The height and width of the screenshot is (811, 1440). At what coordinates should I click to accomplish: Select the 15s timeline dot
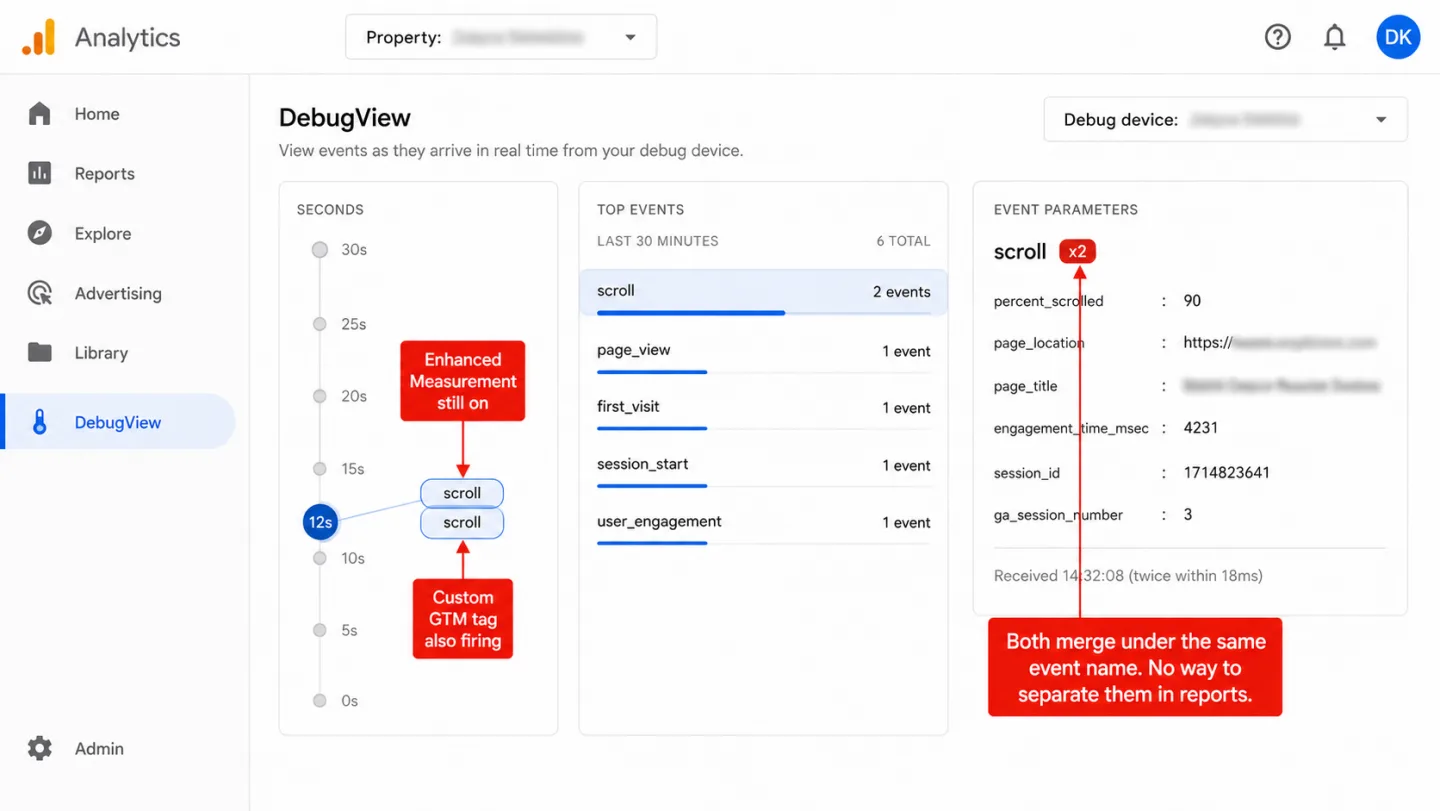click(320, 468)
